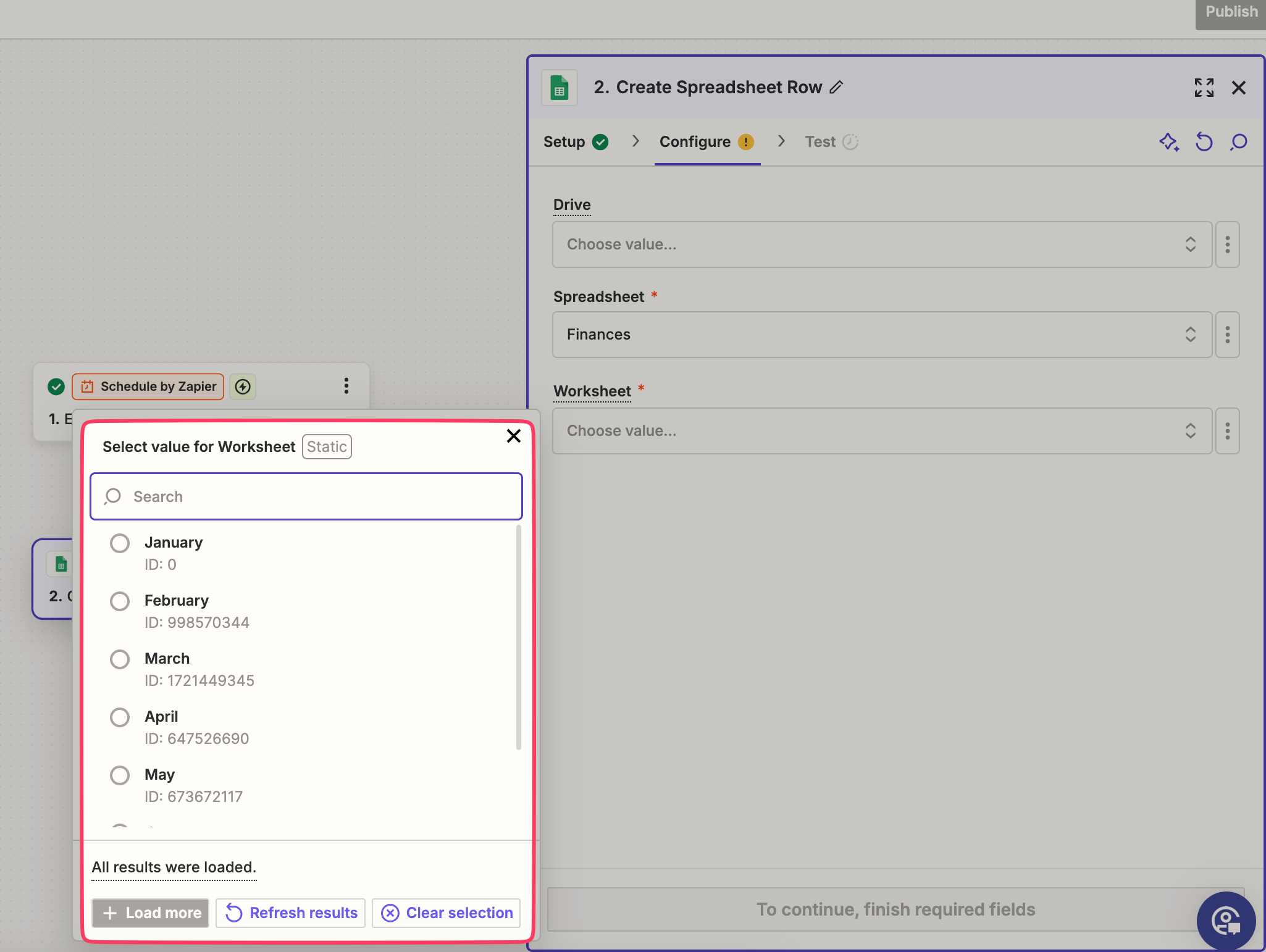Open the Drive dropdown

pos(882,244)
